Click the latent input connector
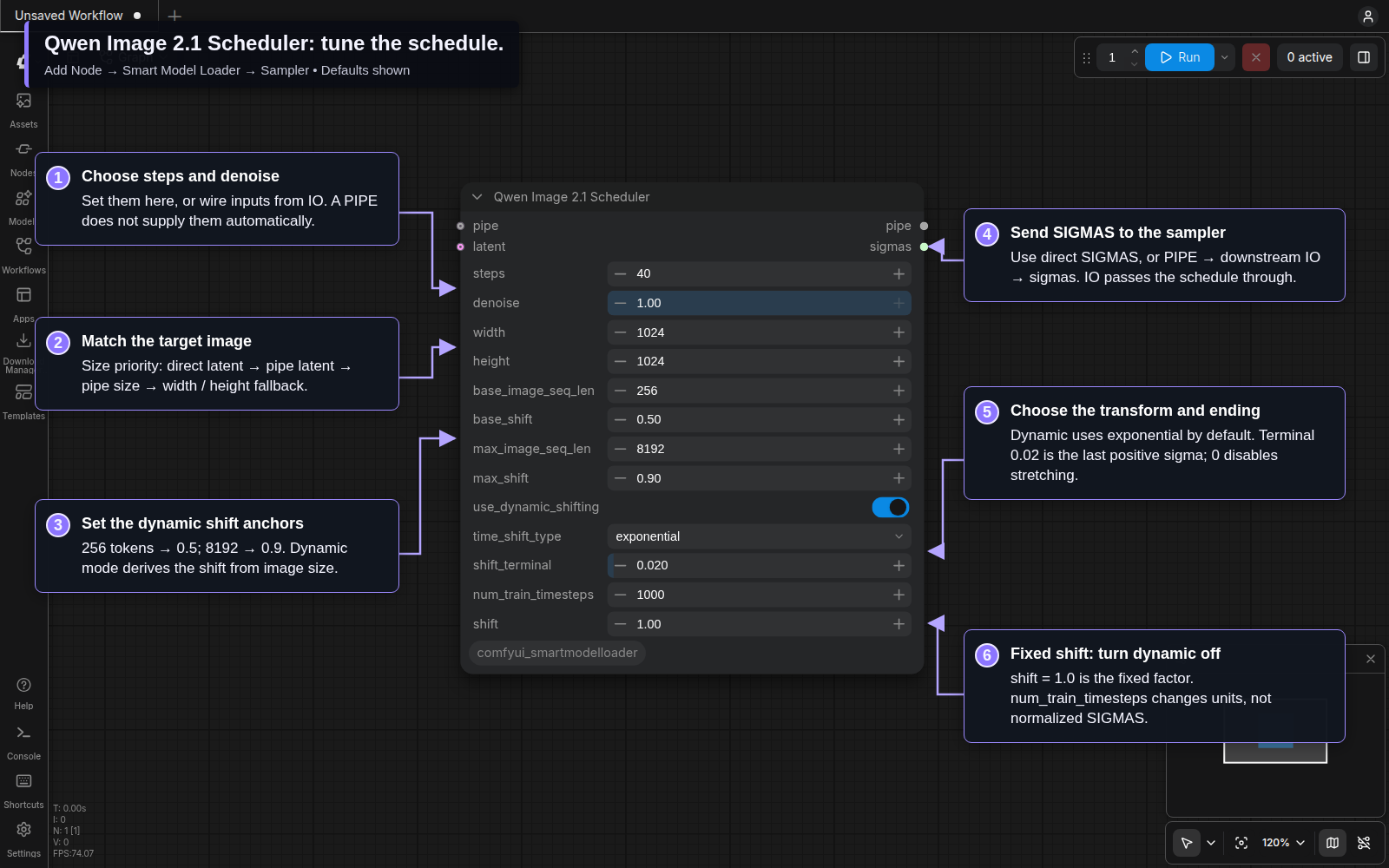Viewport: 1389px width, 868px height. coord(461,247)
